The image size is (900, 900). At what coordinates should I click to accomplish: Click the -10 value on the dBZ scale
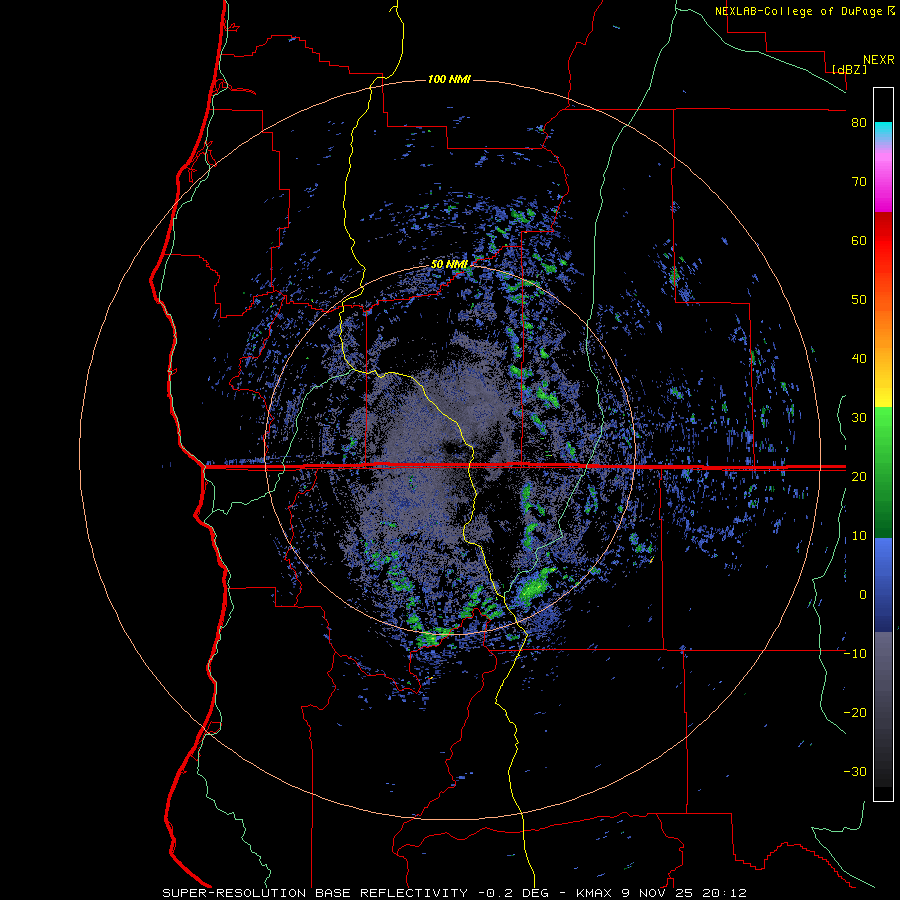point(855,654)
